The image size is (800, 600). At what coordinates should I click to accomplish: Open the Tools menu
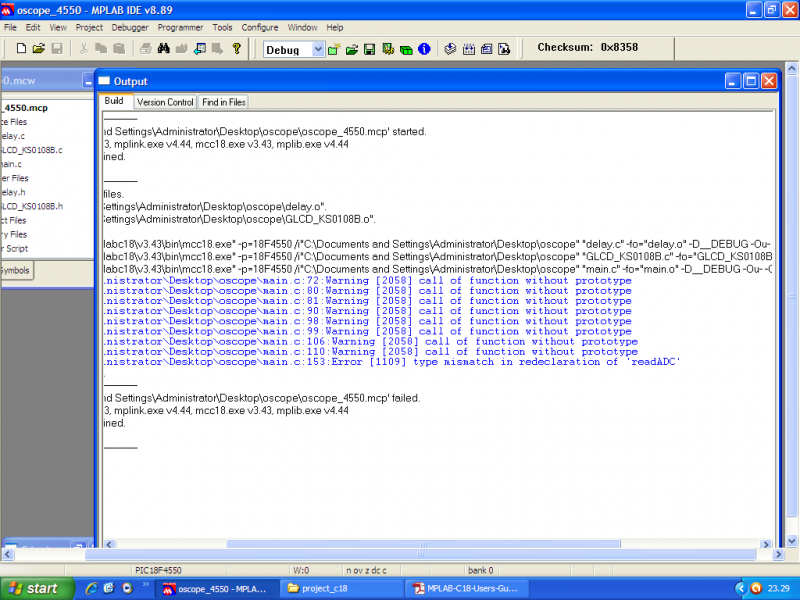[x=222, y=28]
